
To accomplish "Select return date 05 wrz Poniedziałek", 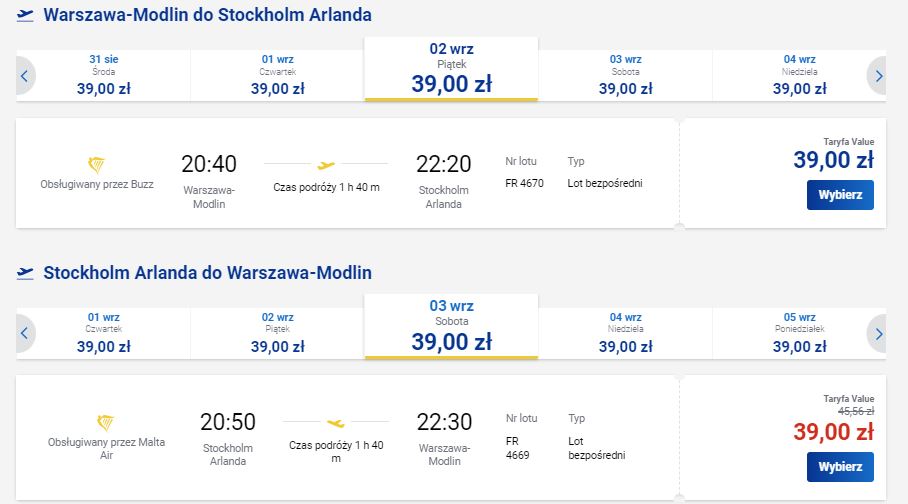I will point(799,333).
